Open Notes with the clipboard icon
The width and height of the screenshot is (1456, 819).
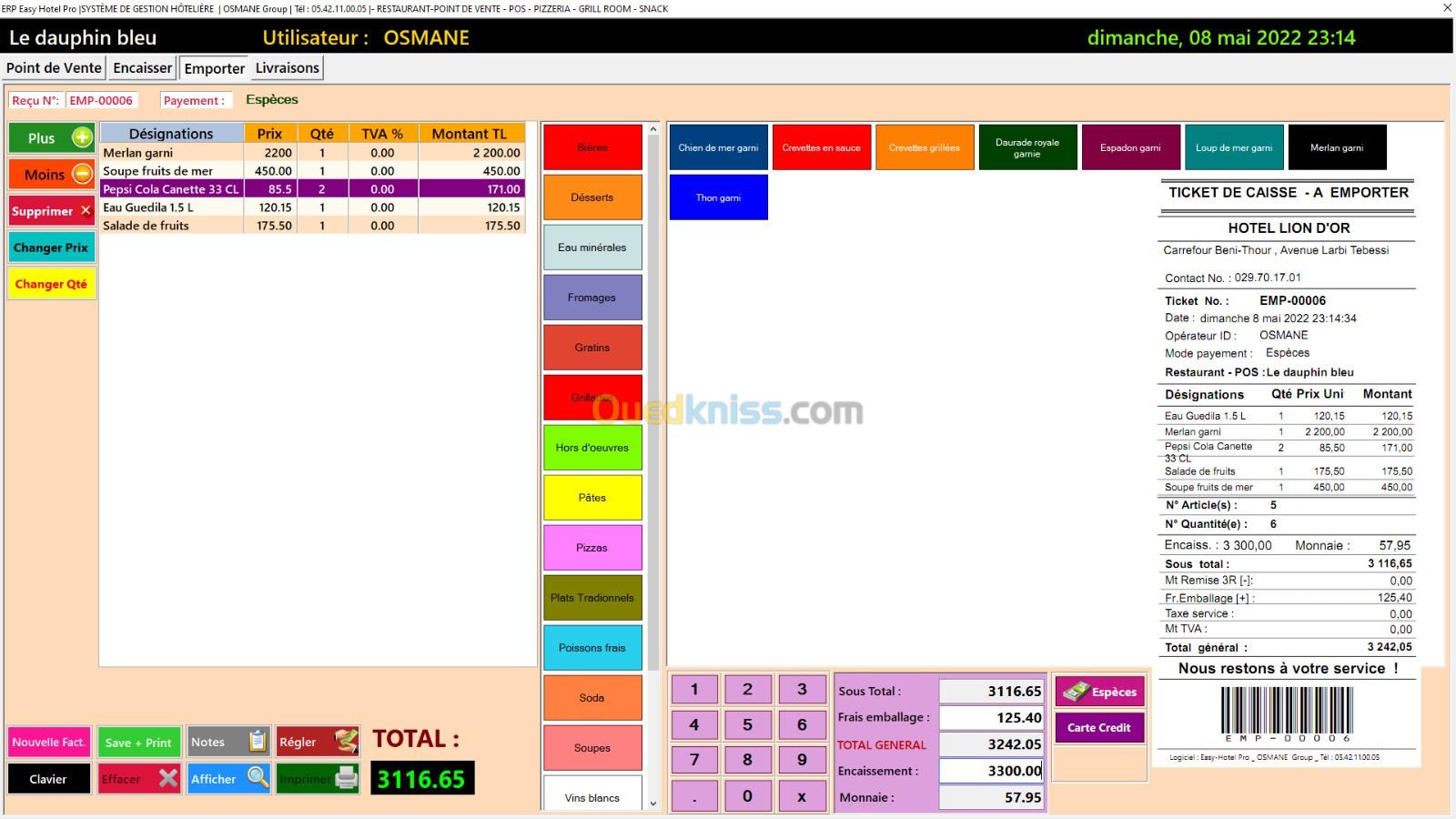228,742
